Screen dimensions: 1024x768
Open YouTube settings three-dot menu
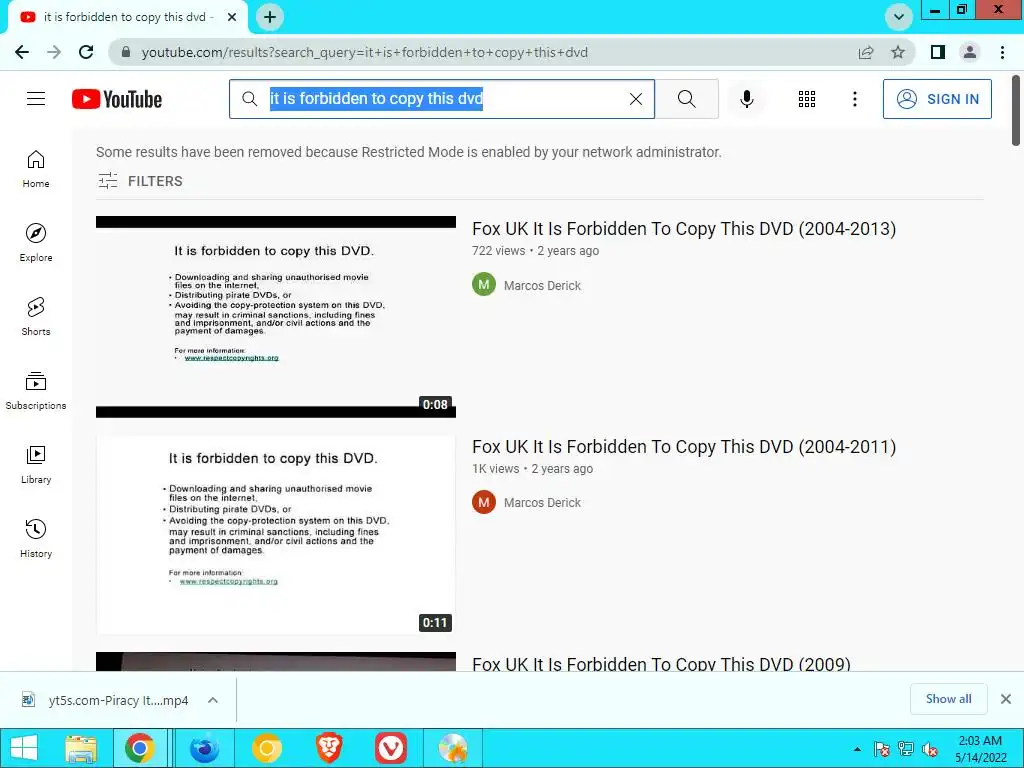click(x=854, y=99)
